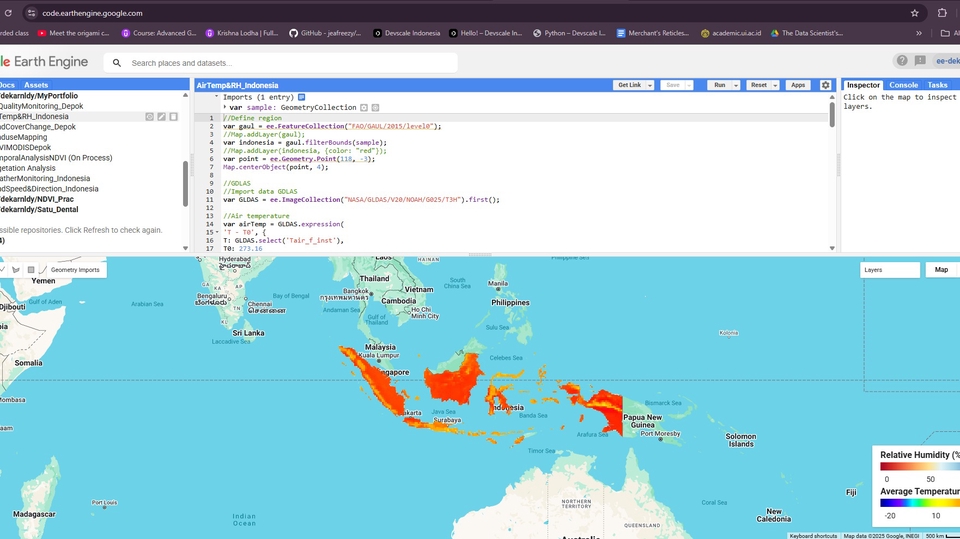Screen dimensions: 960x539
Task: Open the QualityMonitoring_Depok script
Action: (42, 106)
